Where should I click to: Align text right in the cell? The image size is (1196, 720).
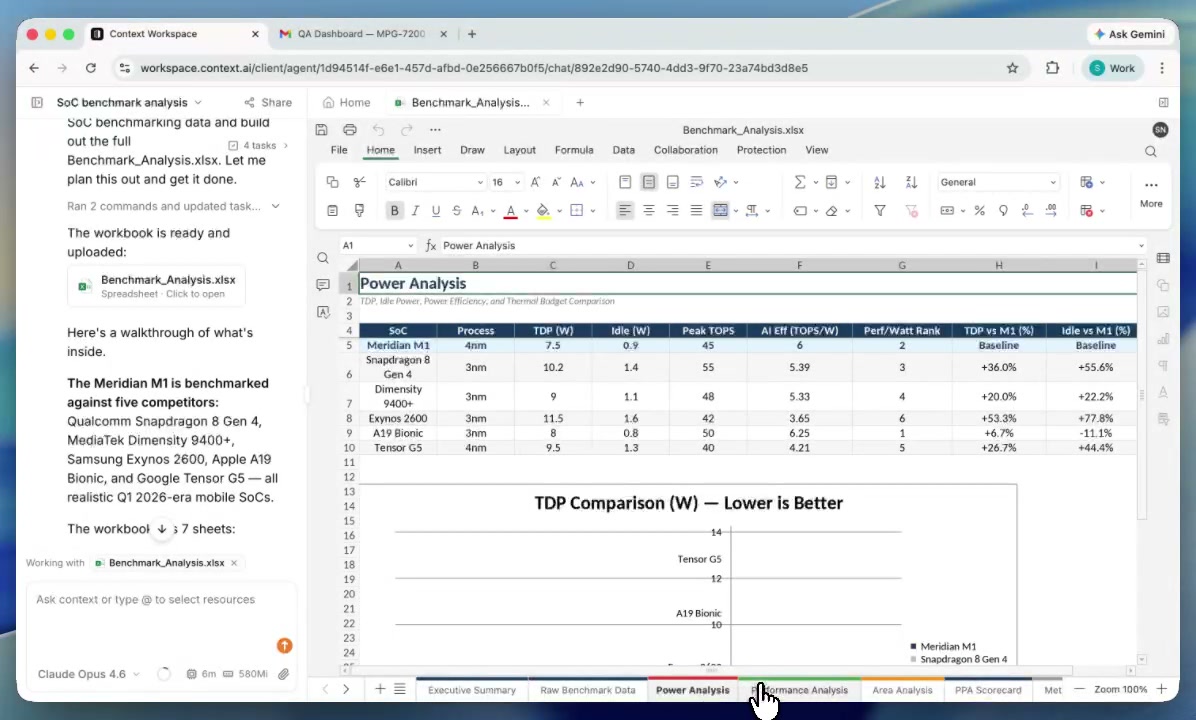(672, 211)
